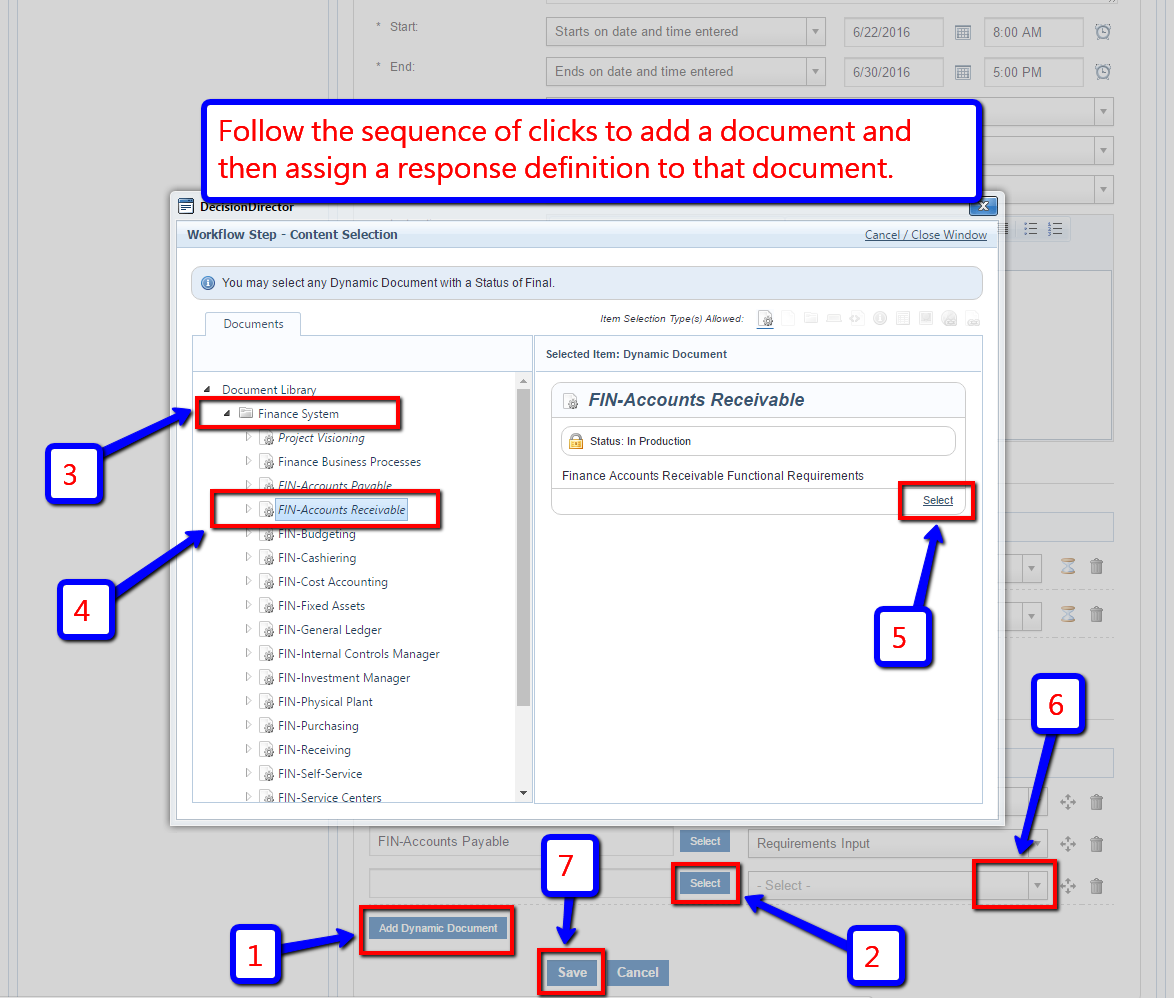Image resolution: width=1174 pixels, height=998 pixels.
Task: Expand the FIN-Investment Manager node
Action: tap(248, 677)
